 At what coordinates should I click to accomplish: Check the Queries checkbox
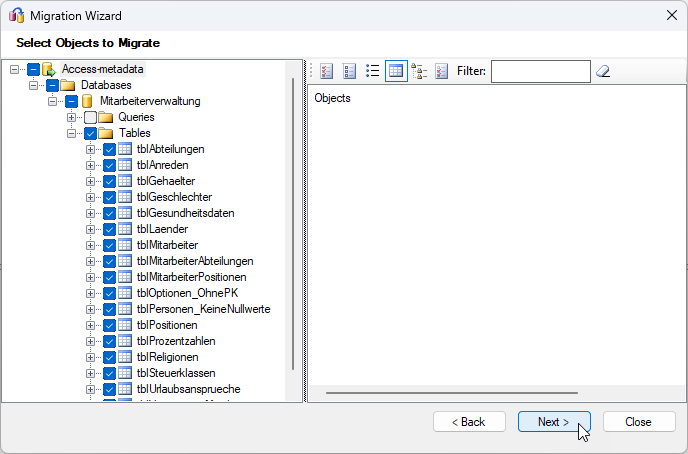click(91, 117)
